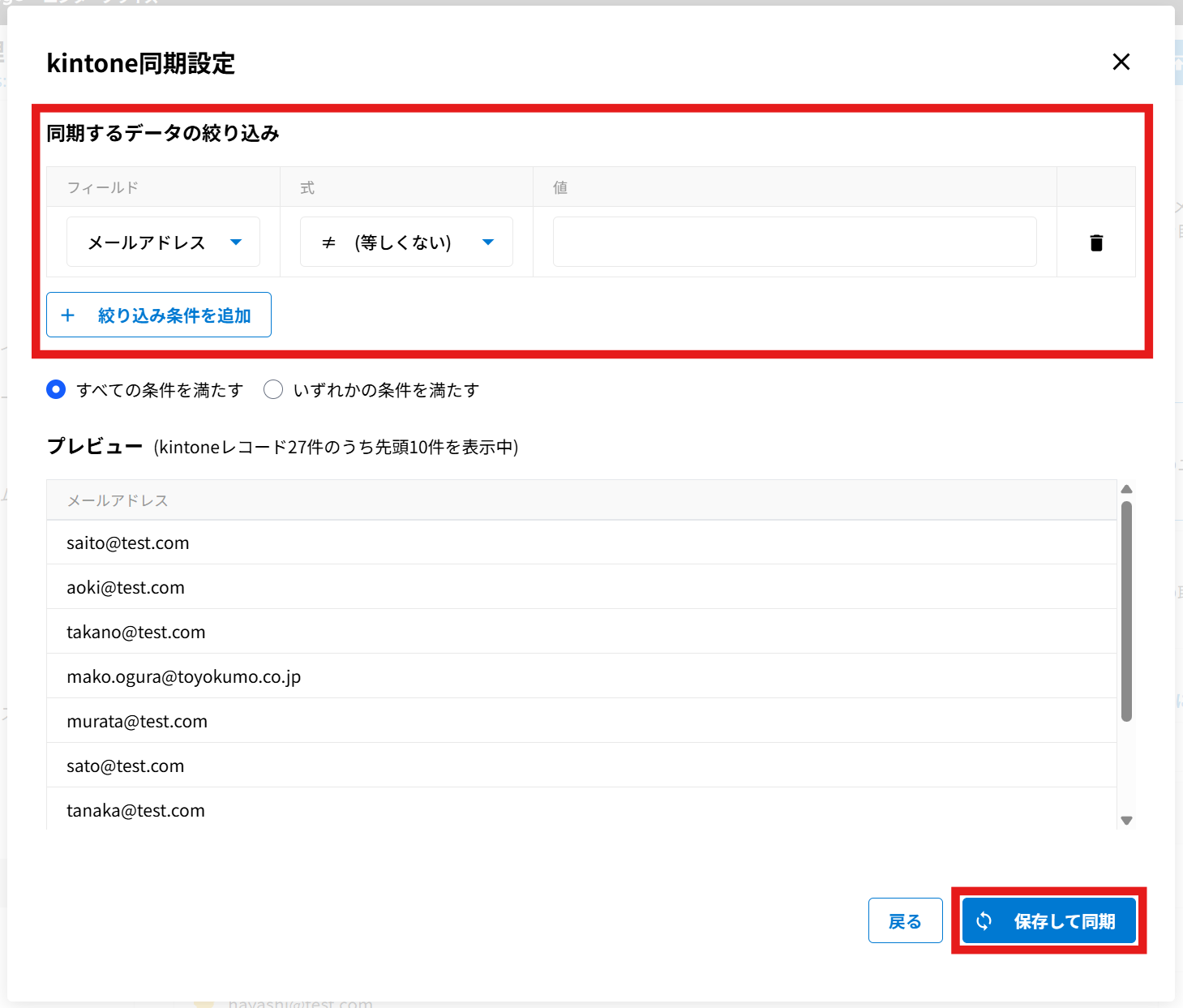
Task: Click the メールアドレス preview column header
Action: (x=118, y=500)
